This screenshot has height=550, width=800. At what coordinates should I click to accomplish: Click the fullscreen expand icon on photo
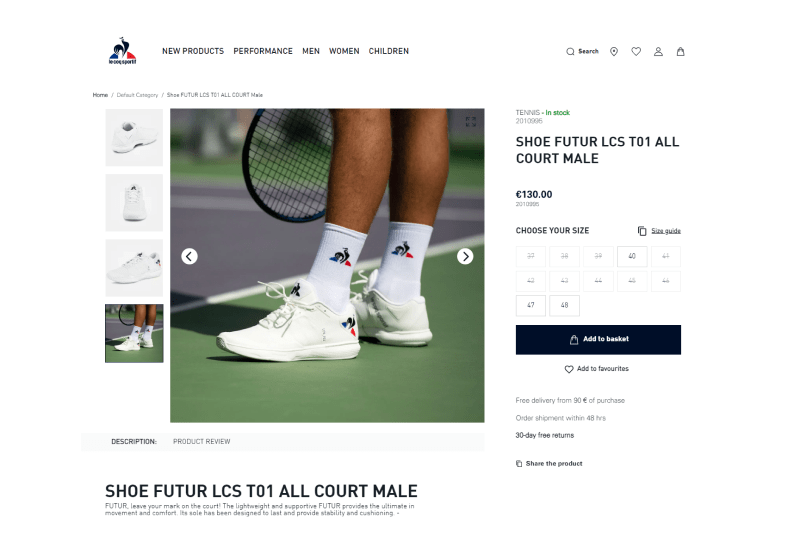tap(470, 121)
